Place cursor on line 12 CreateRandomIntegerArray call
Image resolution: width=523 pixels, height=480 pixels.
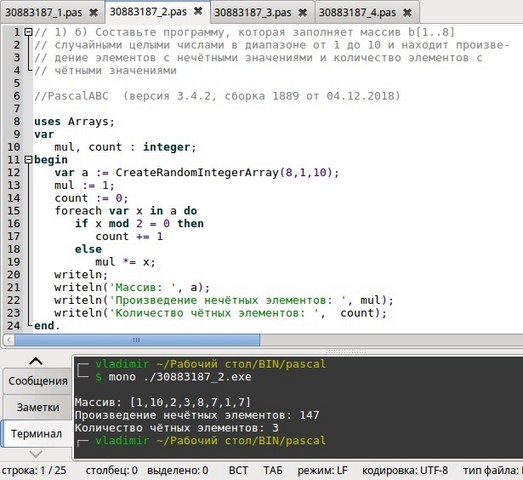point(197,172)
